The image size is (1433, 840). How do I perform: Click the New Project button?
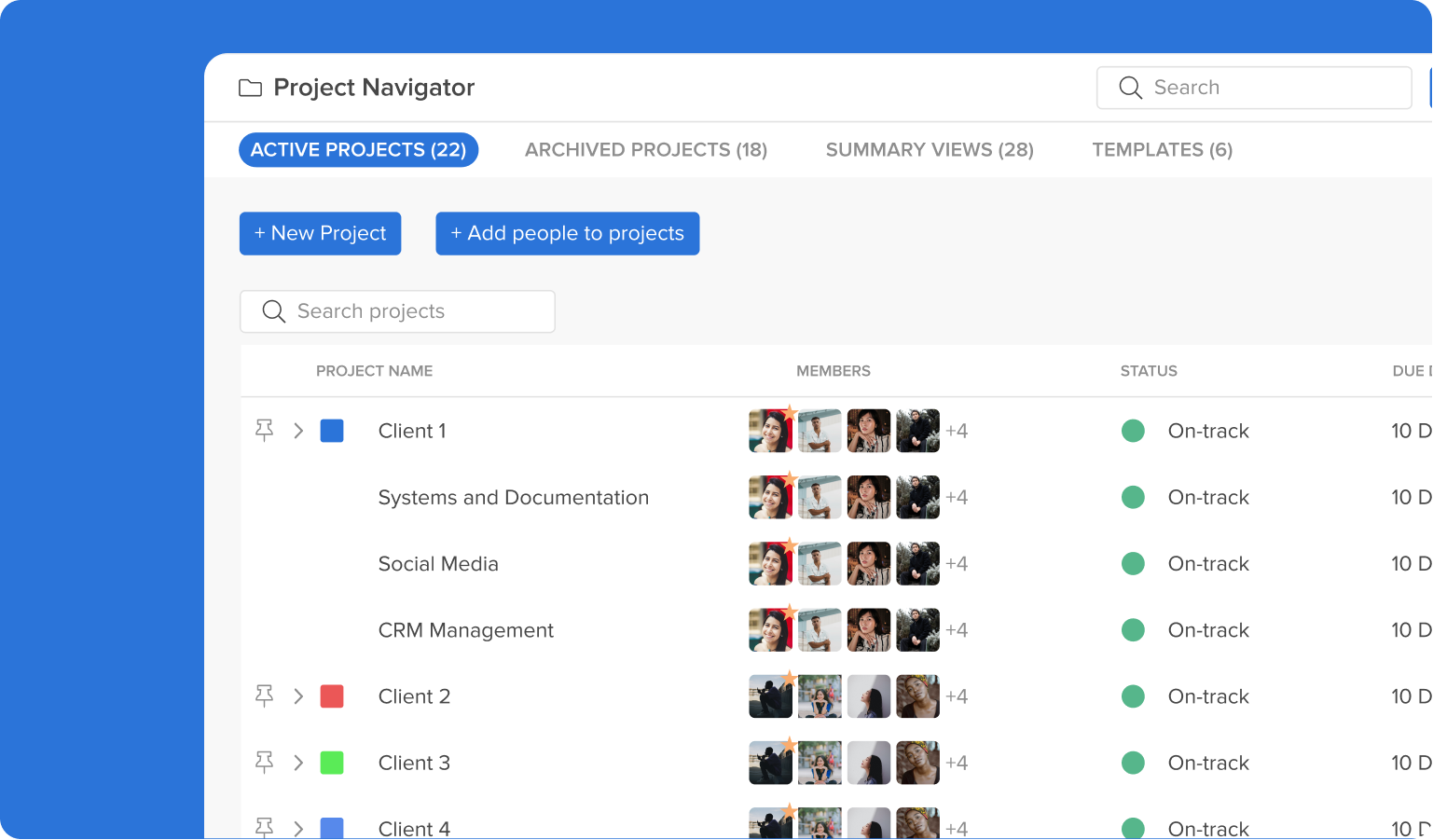coord(321,233)
